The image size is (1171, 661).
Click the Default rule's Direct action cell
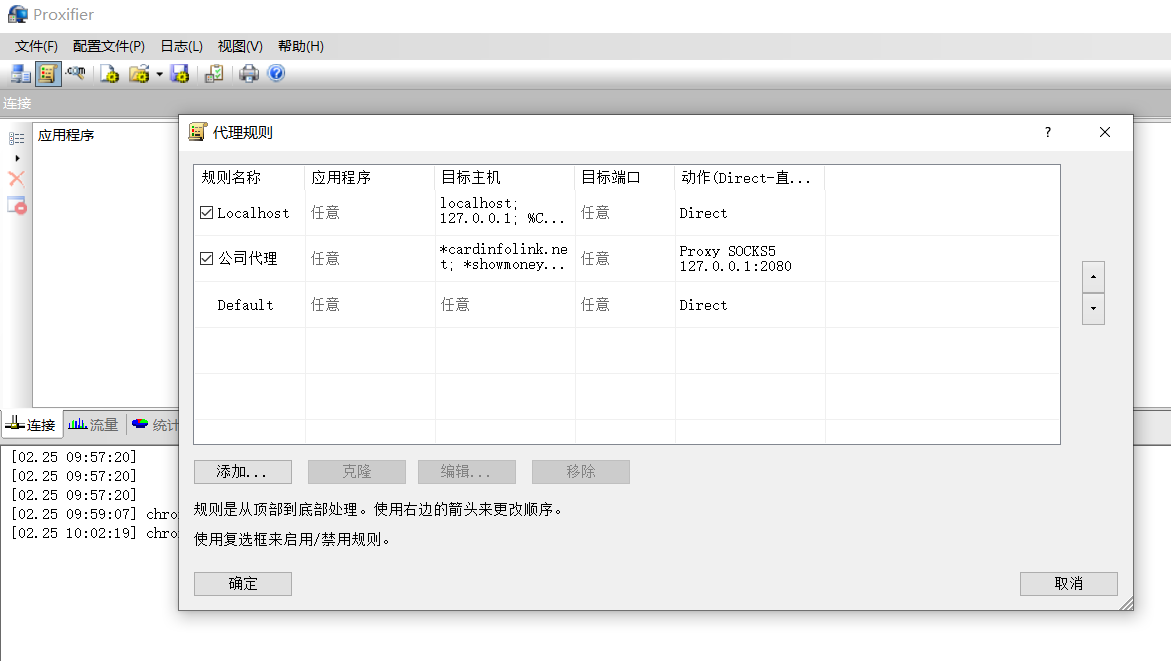(x=750, y=305)
